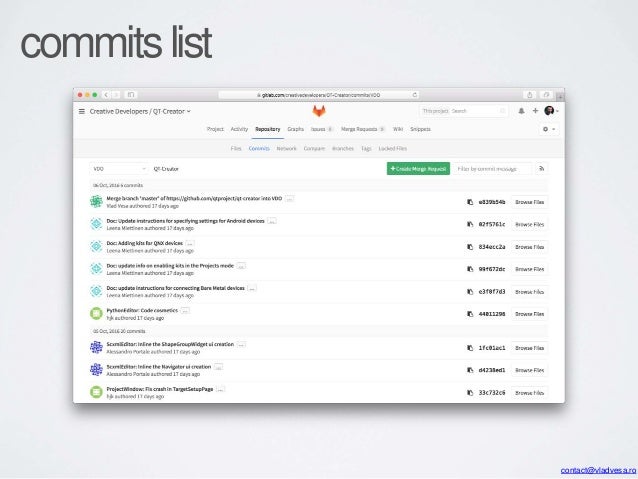Expand PythonEditor commit description ellipsis
This screenshot has width=638, height=479.
186,311
